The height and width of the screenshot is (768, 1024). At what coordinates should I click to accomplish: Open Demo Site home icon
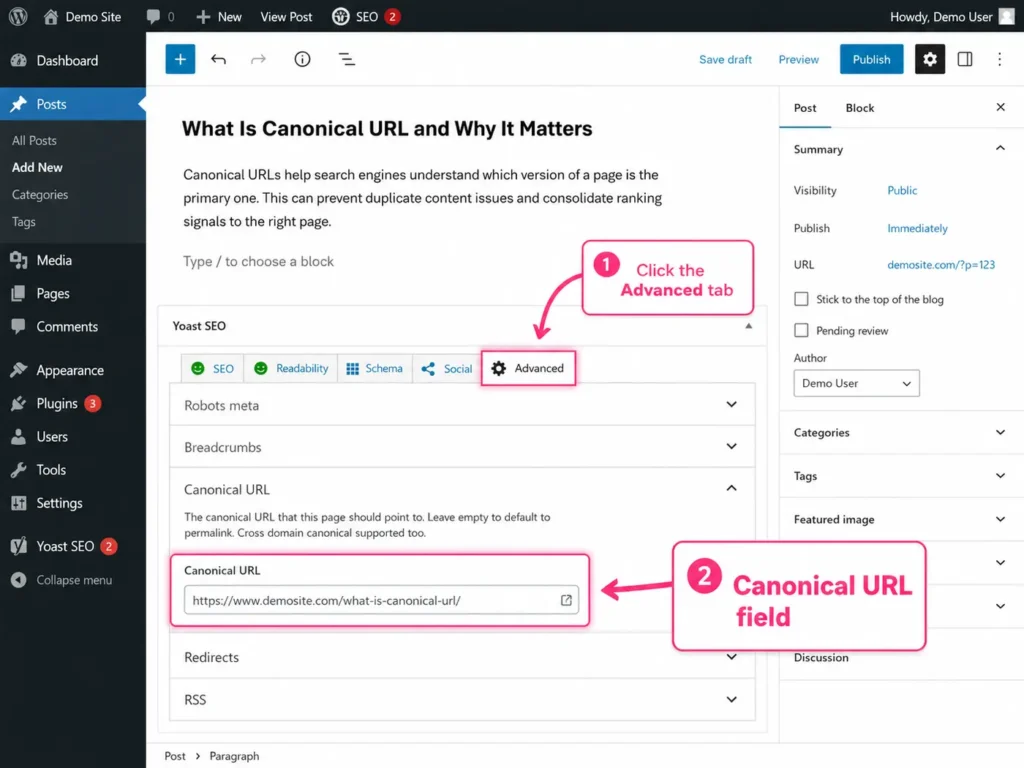click(51, 16)
